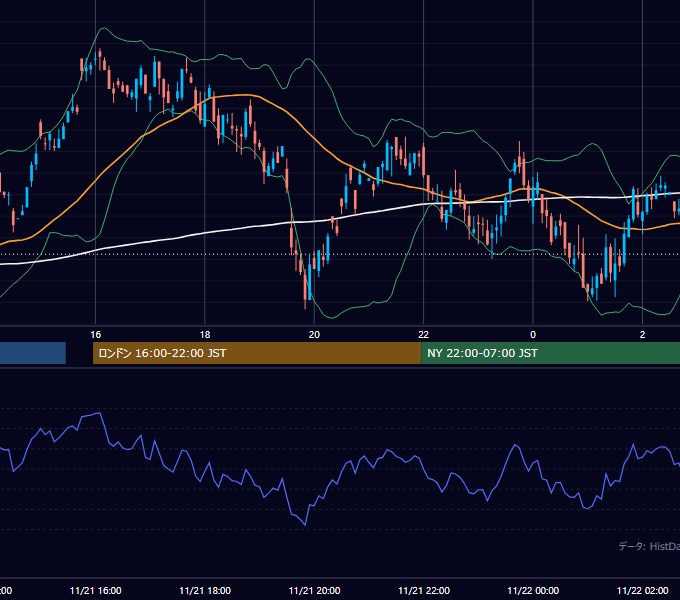Click the 16 hour axis label
Viewport: 680px width, 600px height.
95,335
